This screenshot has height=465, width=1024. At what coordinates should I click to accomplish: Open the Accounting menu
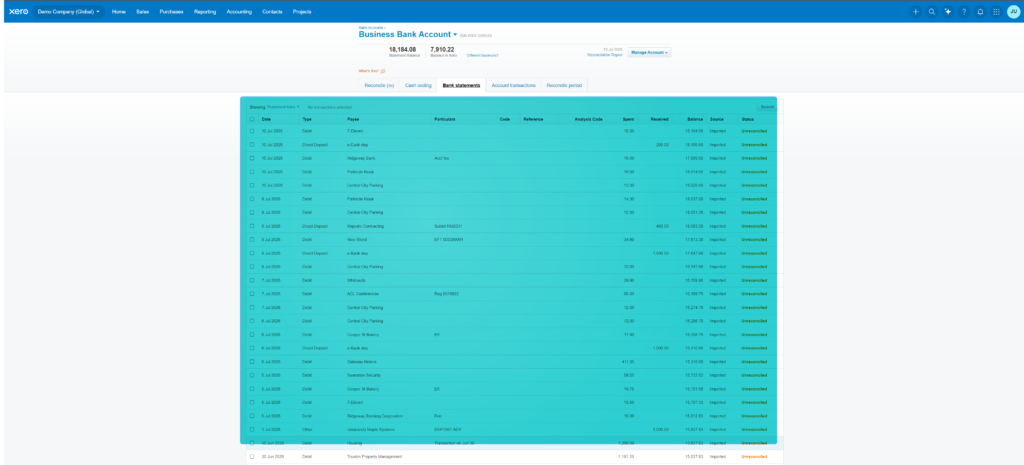click(239, 11)
